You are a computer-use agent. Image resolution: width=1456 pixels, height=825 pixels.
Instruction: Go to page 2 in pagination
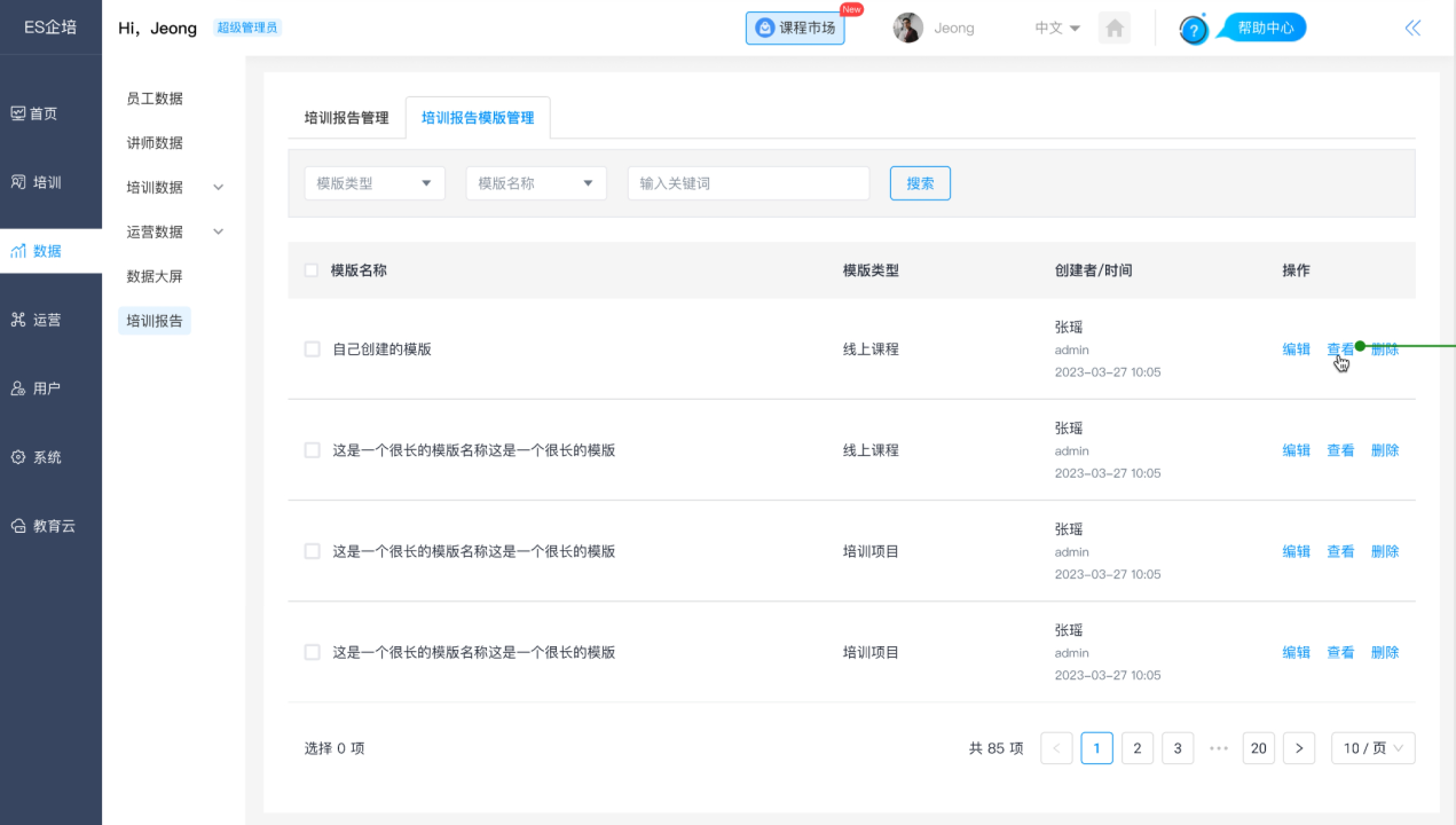pos(1137,748)
